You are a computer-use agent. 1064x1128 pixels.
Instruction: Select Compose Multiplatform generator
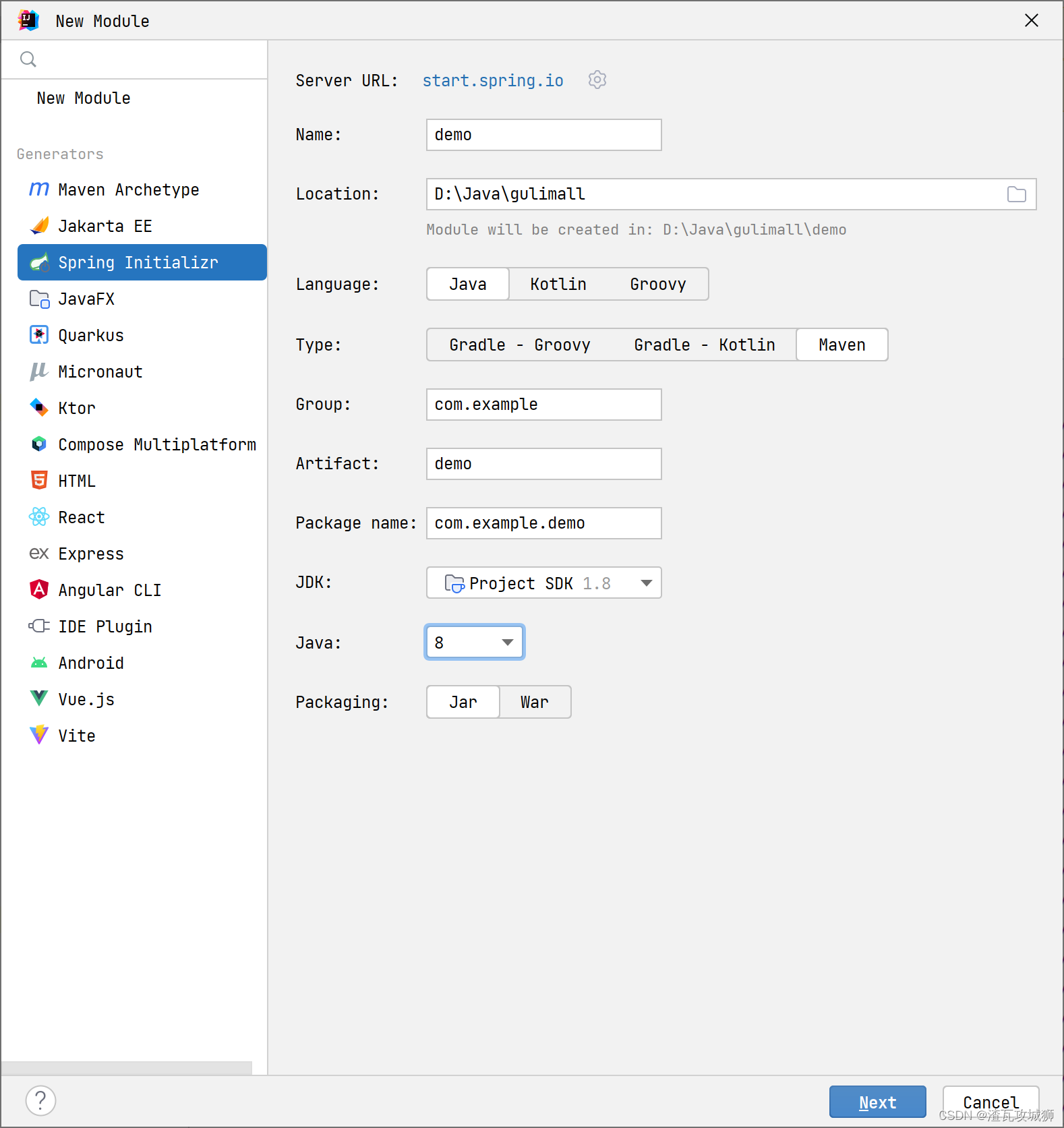tap(142, 444)
